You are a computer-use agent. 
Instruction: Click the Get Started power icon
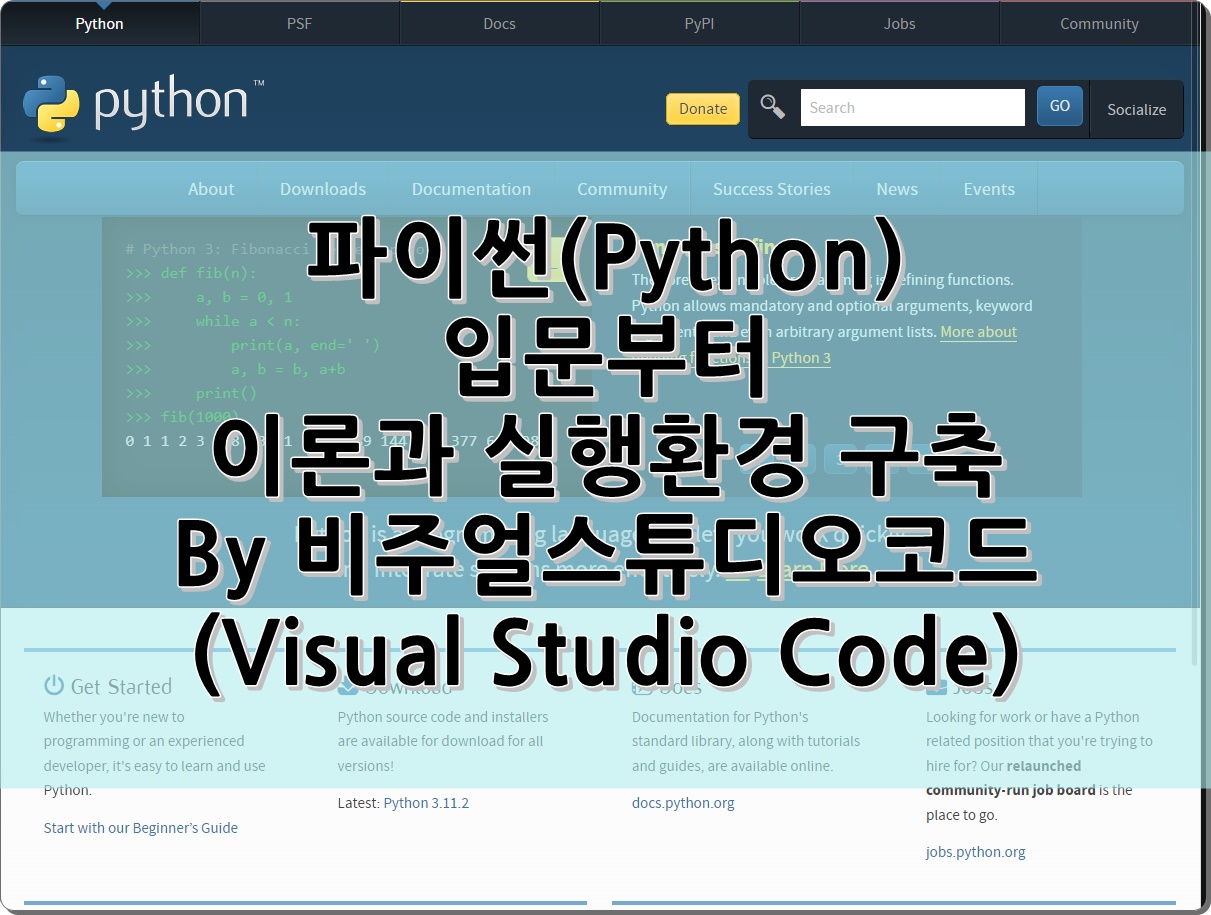54,686
